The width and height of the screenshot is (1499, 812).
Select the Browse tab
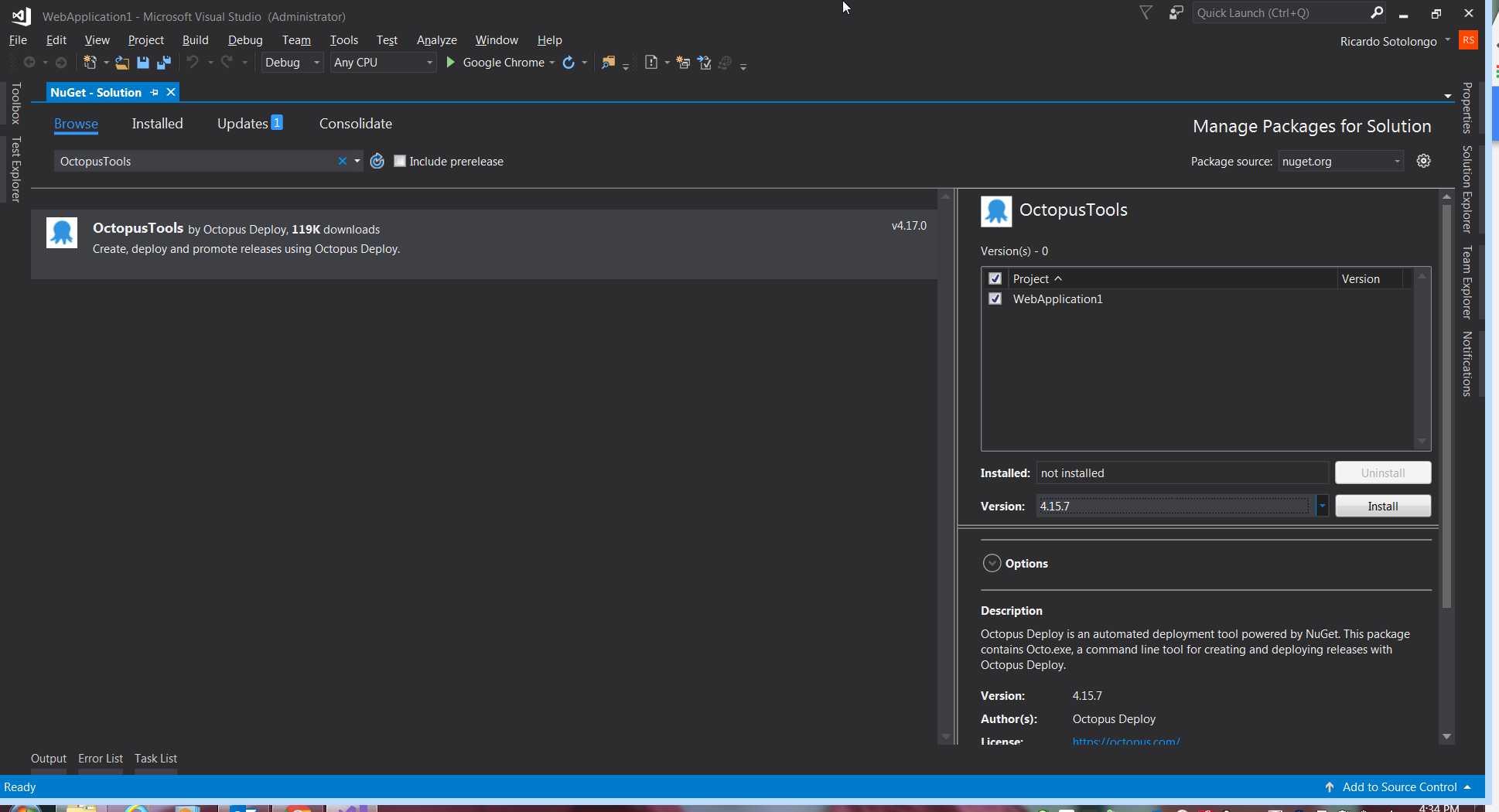coord(76,124)
